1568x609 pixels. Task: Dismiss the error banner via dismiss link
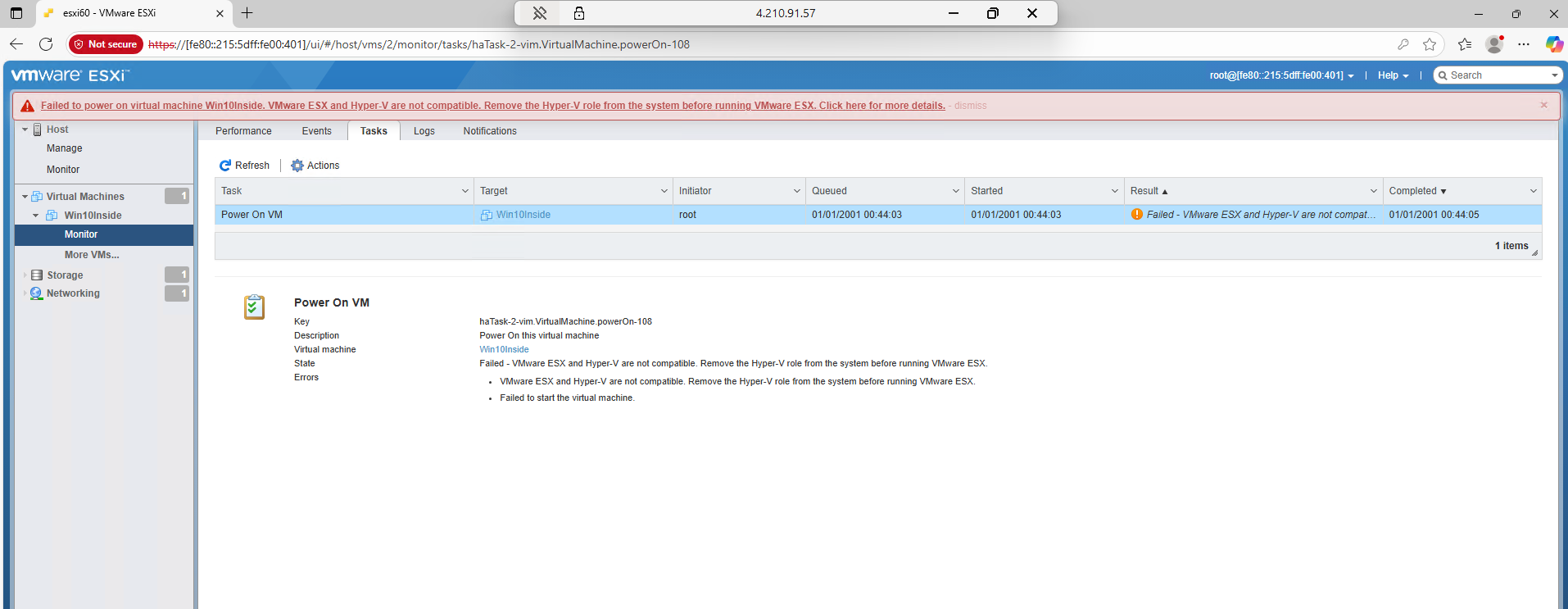970,106
